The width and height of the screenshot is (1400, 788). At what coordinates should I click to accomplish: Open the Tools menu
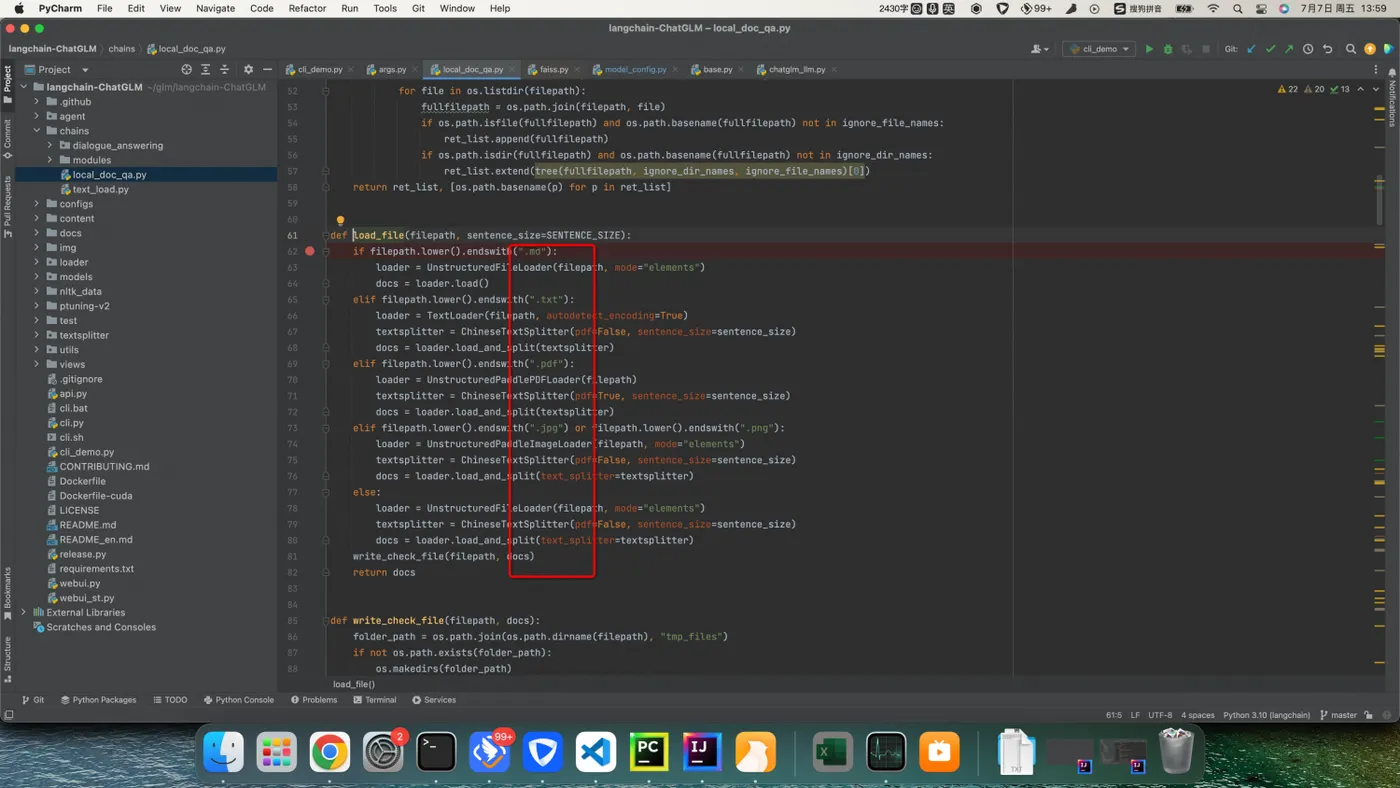(x=385, y=8)
